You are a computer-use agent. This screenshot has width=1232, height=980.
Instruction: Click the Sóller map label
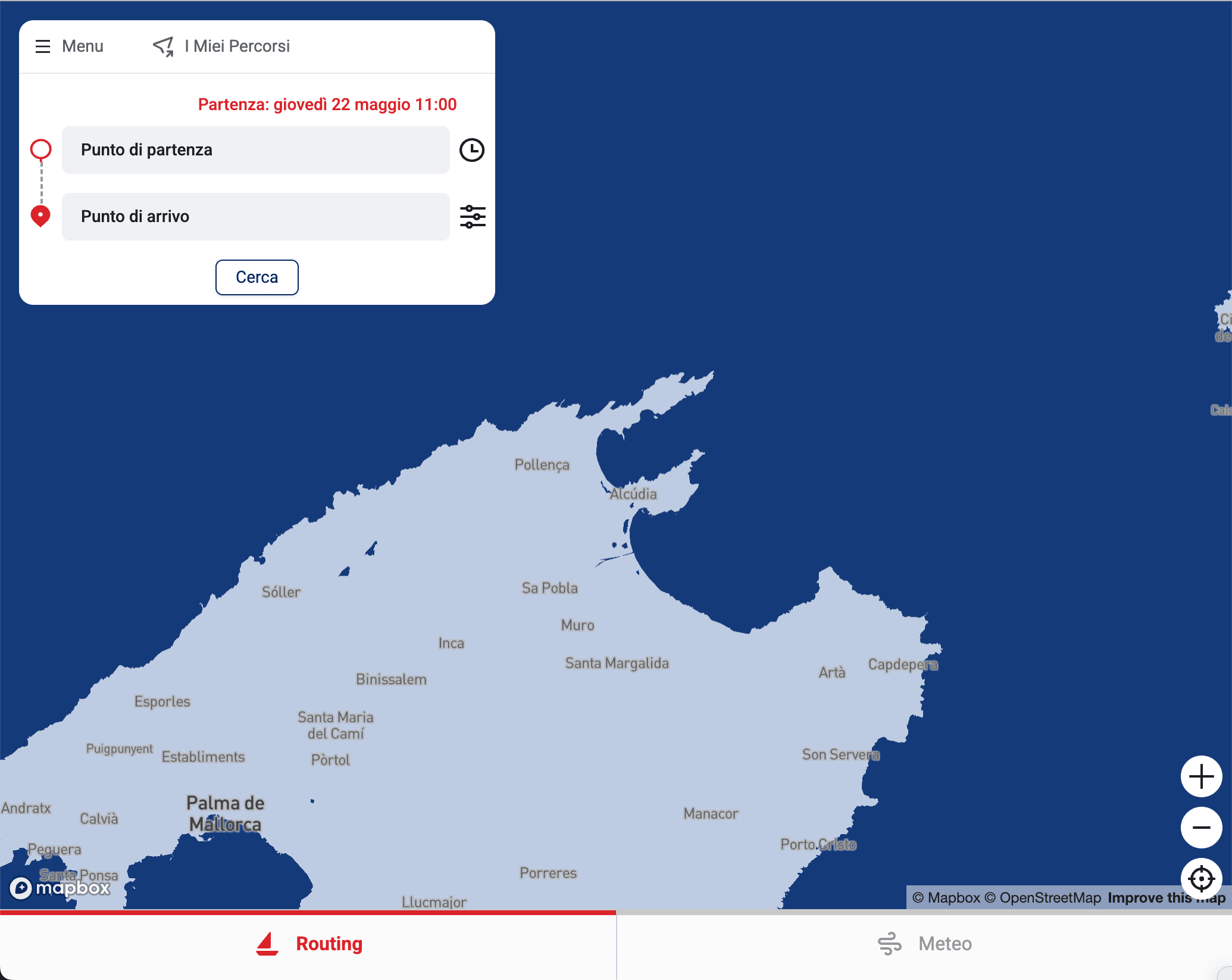coord(281,592)
